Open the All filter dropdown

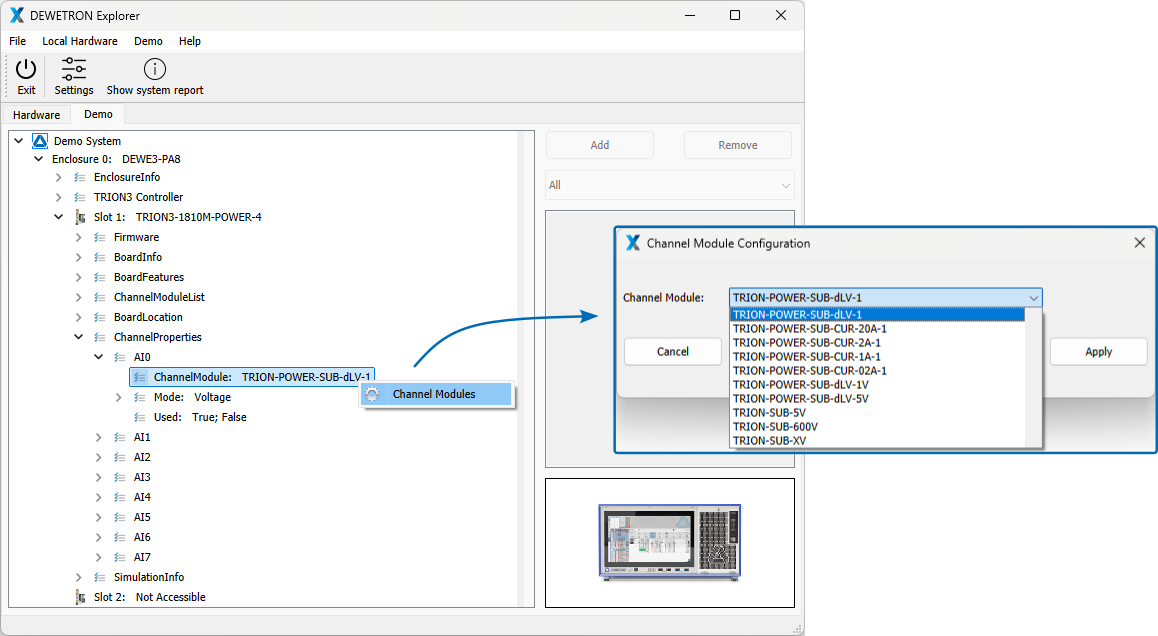(670, 185)
